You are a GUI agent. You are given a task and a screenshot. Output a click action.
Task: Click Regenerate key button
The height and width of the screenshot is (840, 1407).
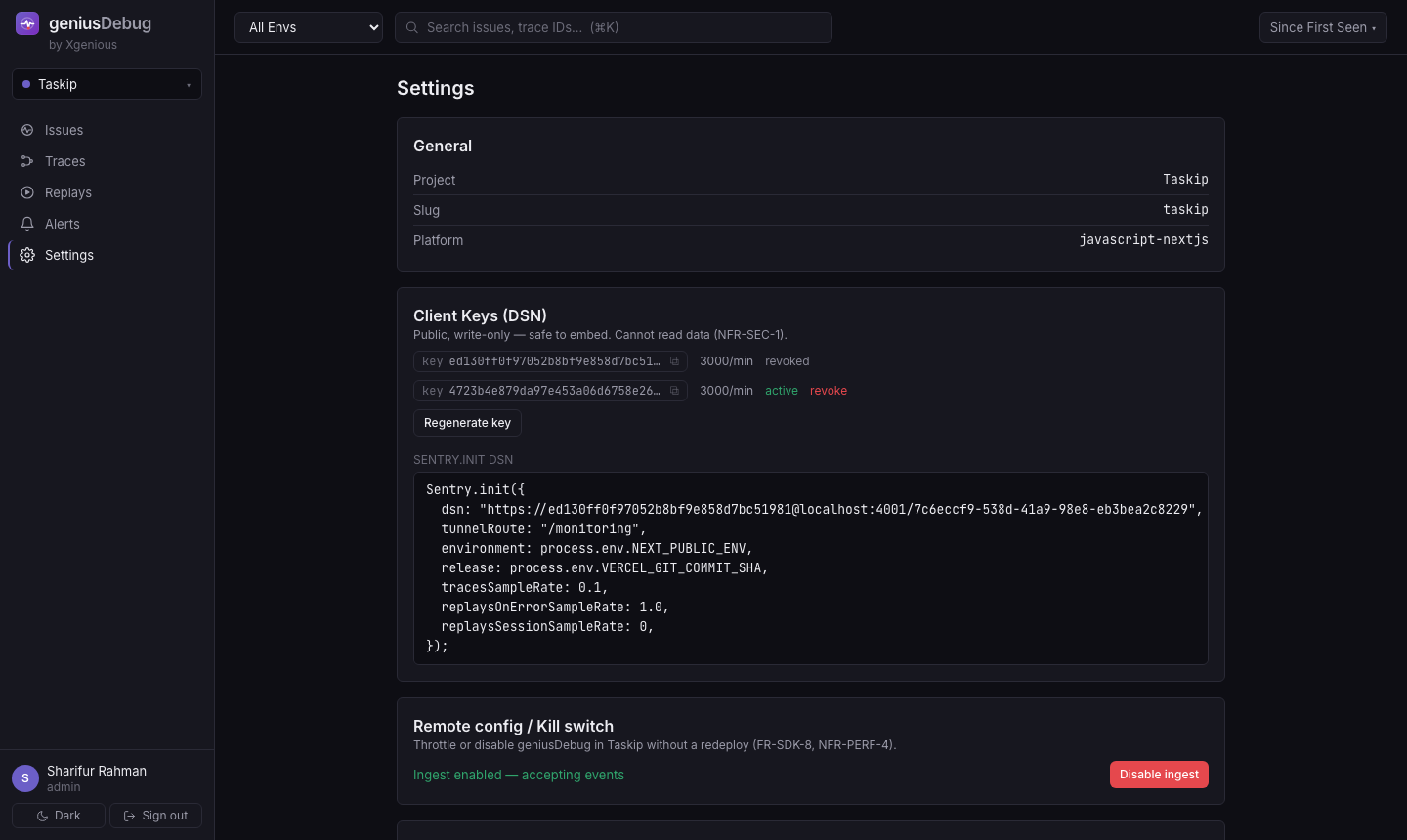(x=467, y=423)
